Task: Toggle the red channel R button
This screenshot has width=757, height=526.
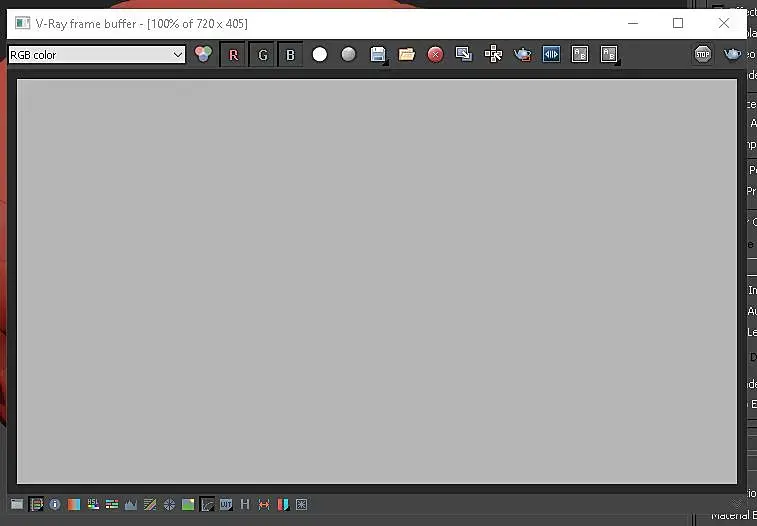Action: 233,55
